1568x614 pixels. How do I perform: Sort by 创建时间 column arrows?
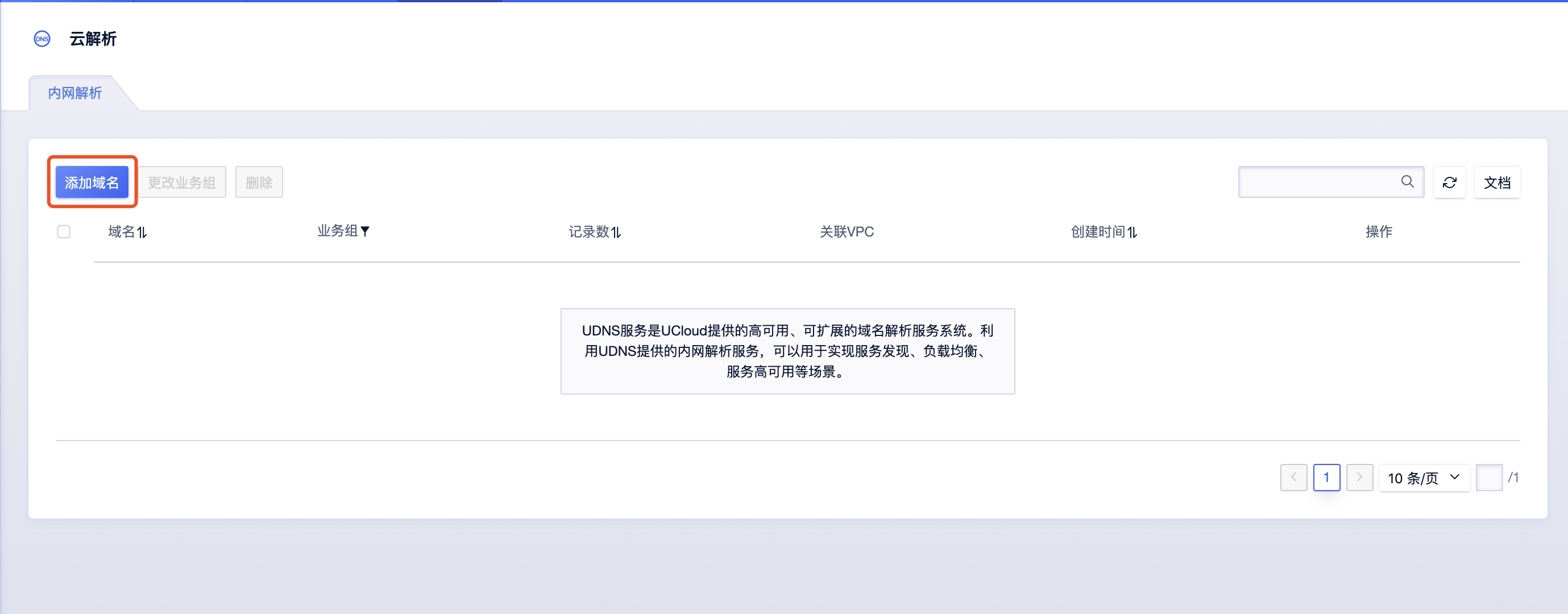(x=1131, y=233)
